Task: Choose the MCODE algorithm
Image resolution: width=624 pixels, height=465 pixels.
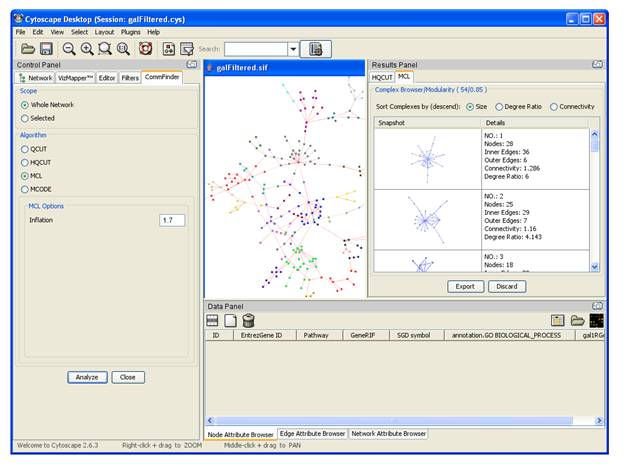Action: coord(25,189)
